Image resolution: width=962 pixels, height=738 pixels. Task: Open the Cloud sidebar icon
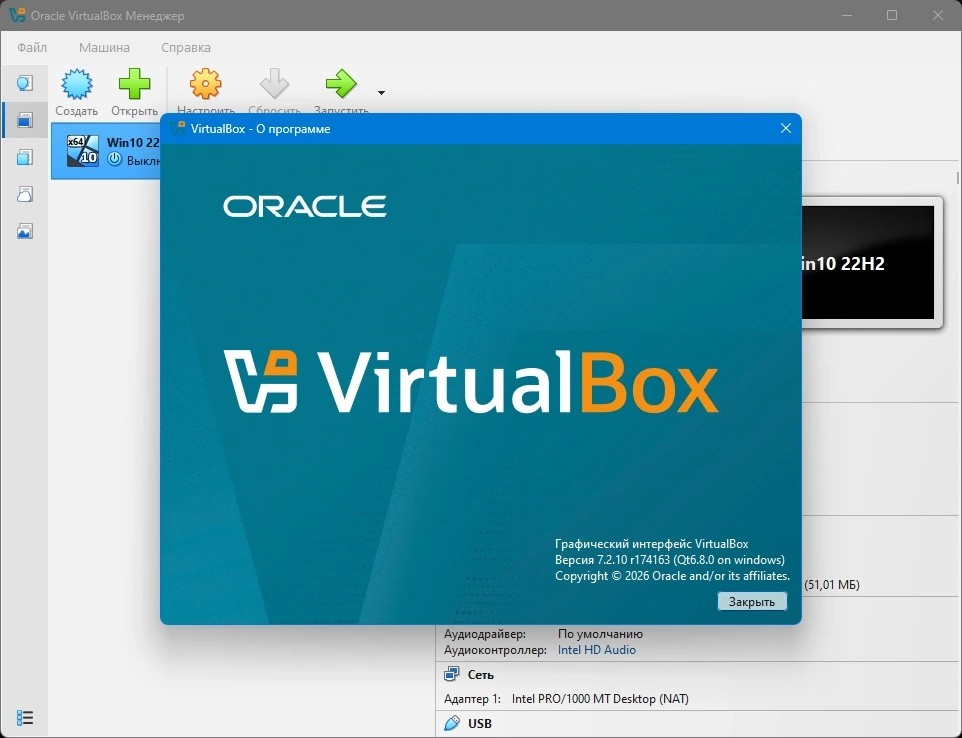pyautogui.click(x=25, y=194)
